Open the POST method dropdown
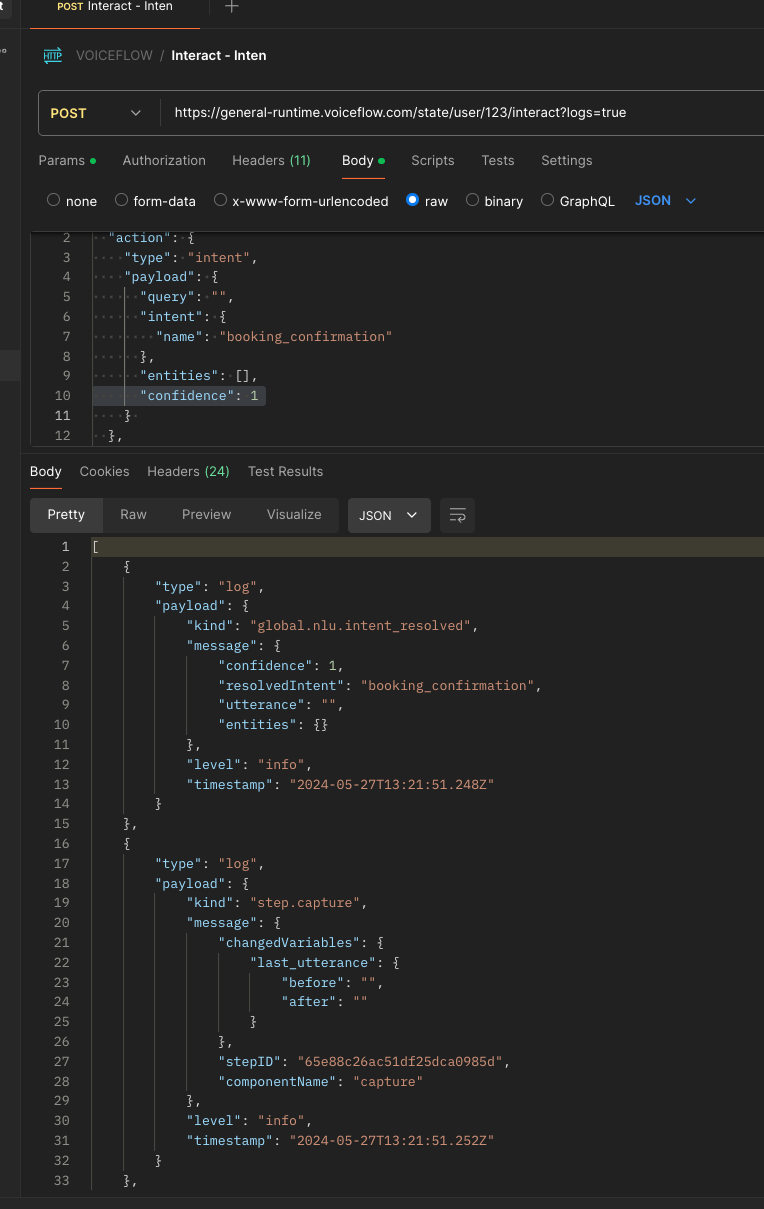The image size is (764, 1209). pos(98,113)
